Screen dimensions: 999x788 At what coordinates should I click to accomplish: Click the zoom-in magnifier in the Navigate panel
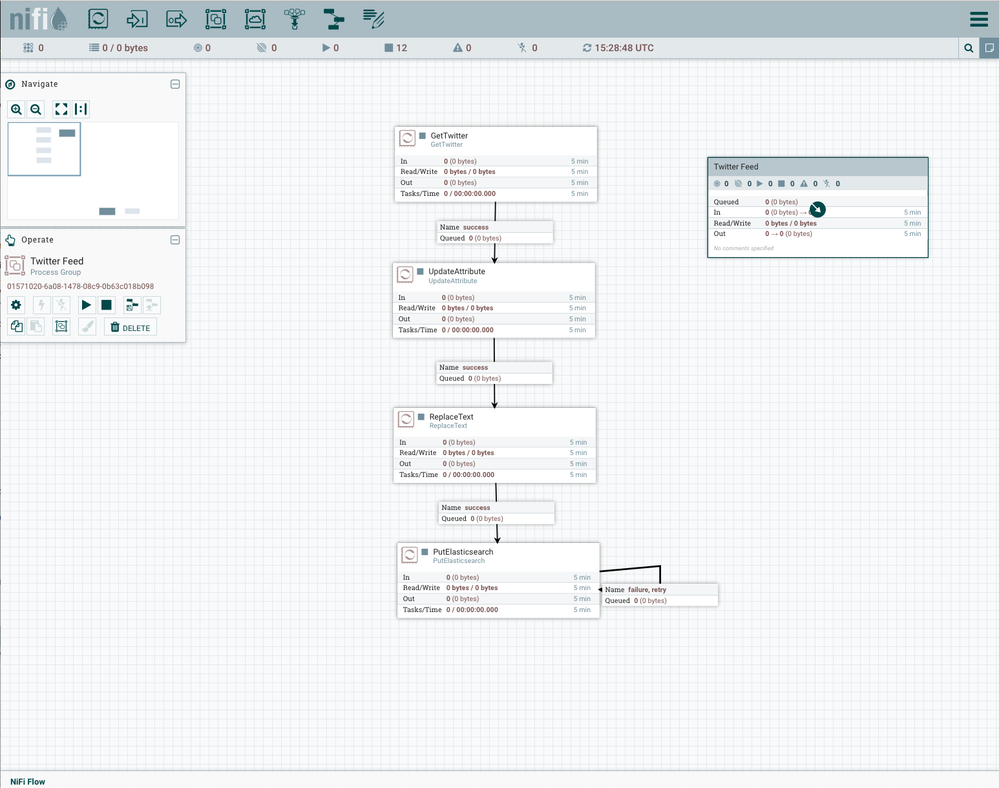tap(16, 109)
